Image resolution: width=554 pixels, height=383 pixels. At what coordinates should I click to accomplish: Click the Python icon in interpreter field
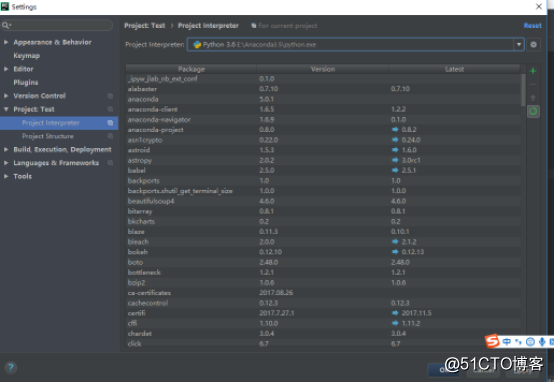coord(197,45)
